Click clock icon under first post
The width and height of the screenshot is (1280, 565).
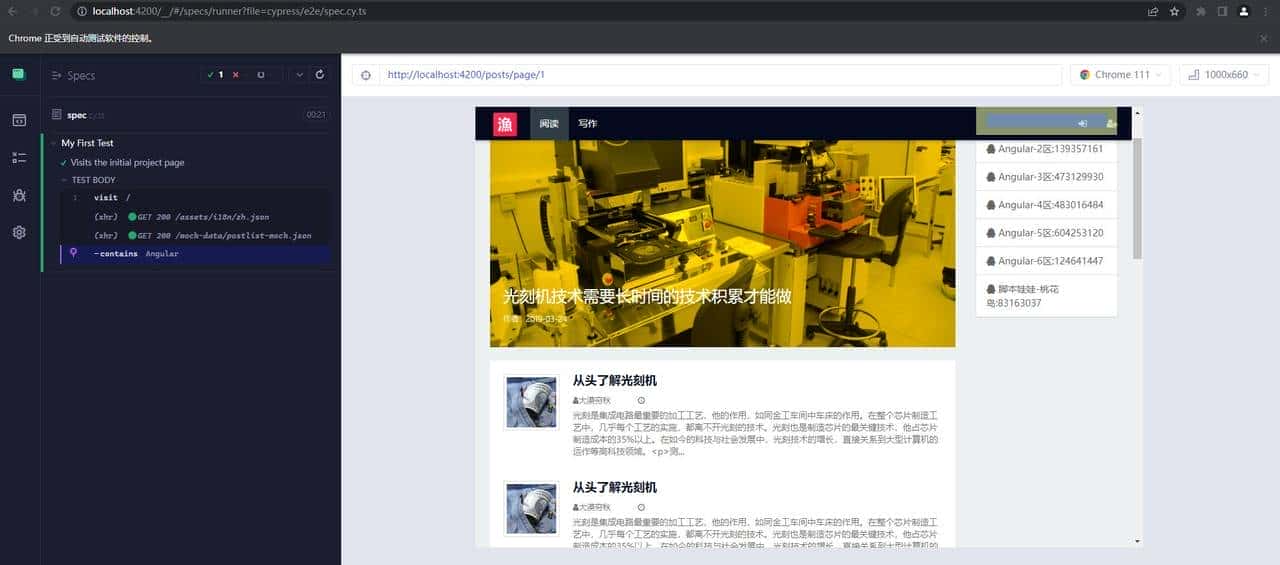tap(641, 400)
